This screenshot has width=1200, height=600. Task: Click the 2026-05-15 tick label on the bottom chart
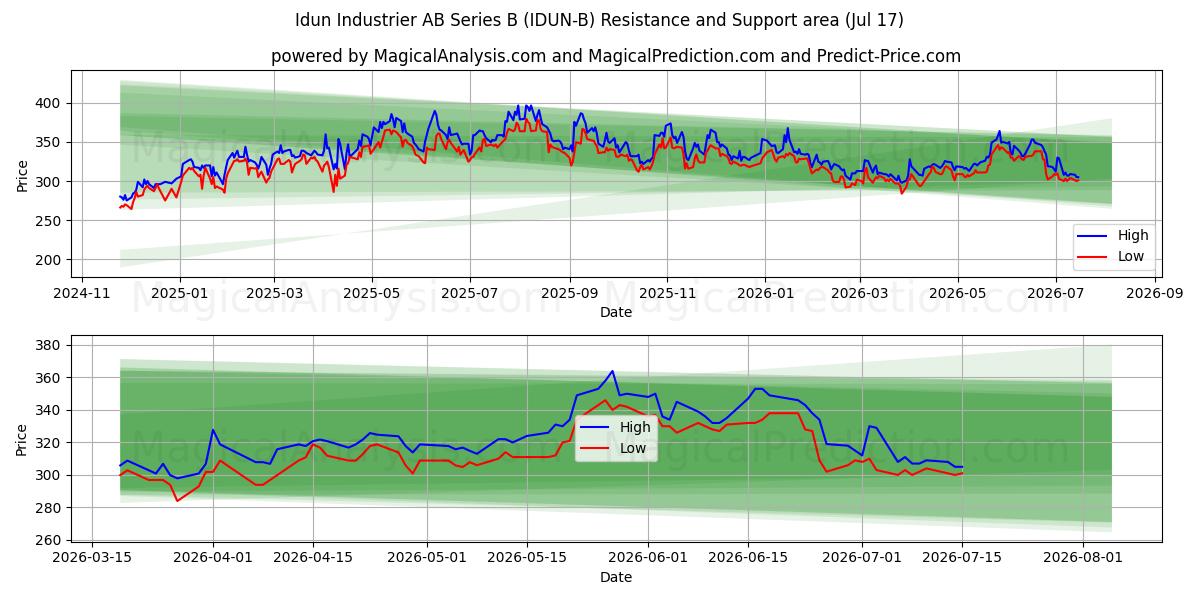[x=527, y=559]
